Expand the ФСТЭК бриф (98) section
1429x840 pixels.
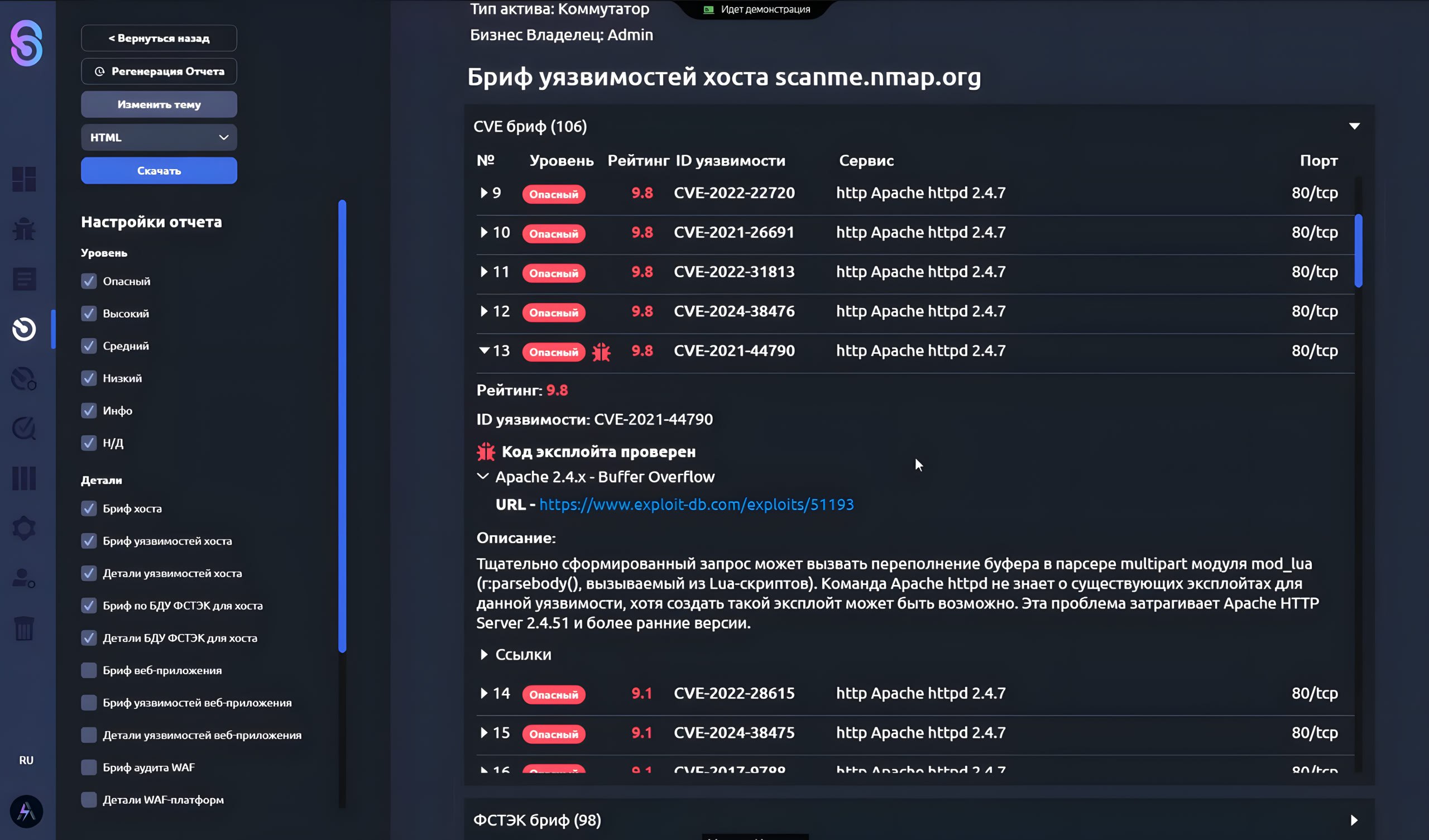click(1354, 820)
